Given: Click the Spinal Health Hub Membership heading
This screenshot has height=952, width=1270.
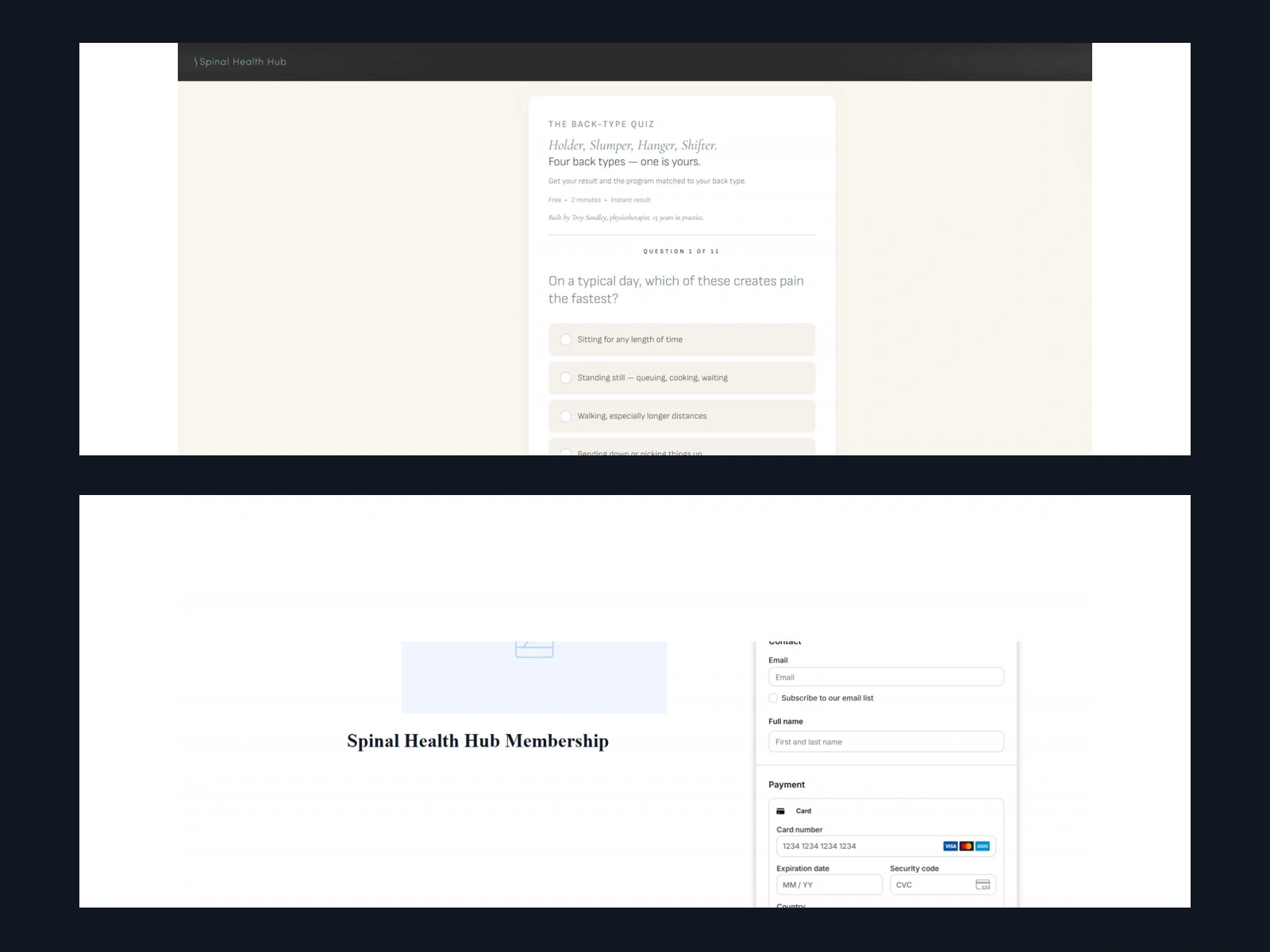Looking at the screenshot, I should coord(478,741).
